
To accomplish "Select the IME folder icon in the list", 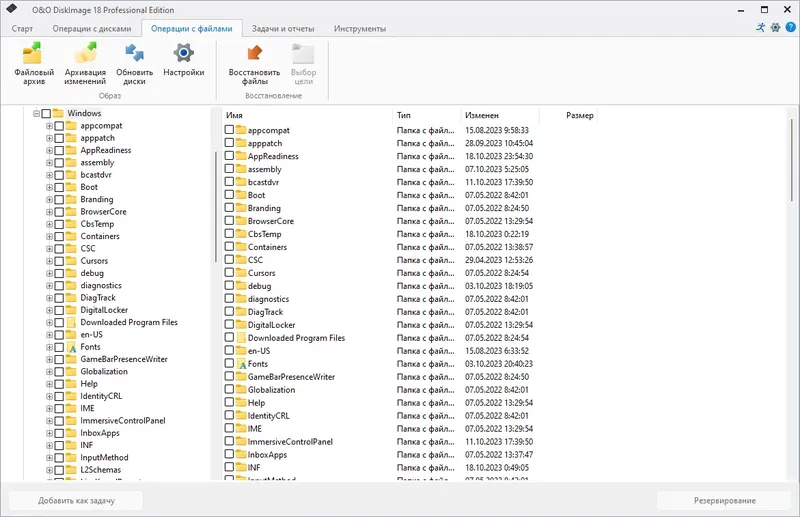I will pyautogui.click(x=241, y=429).
